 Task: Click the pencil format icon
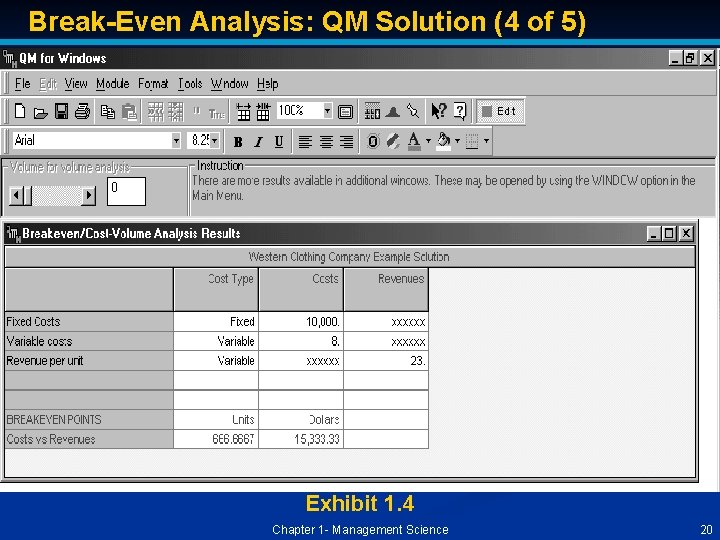tap(393, 141)
